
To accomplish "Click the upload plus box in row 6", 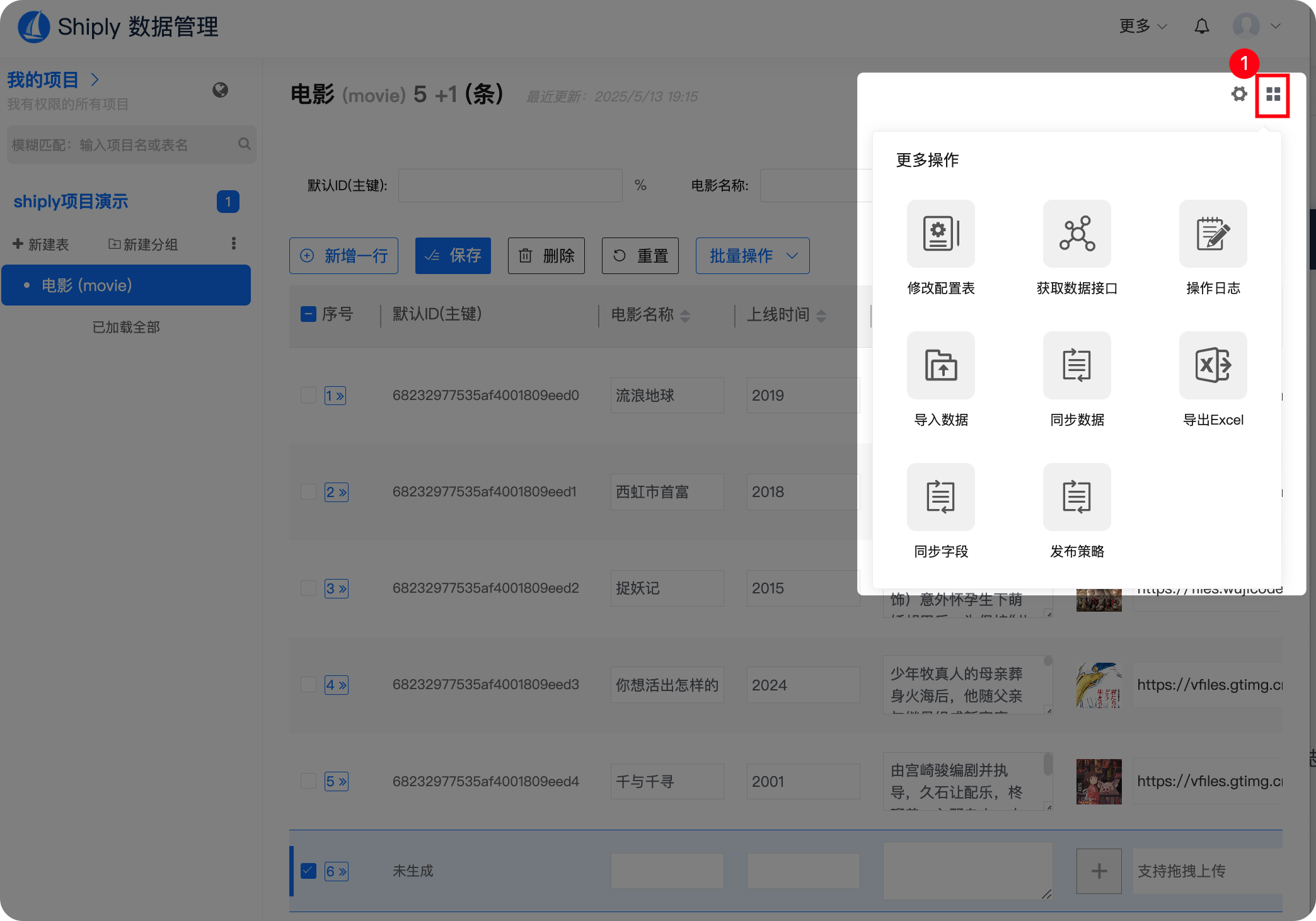I will [x=1099, y=871].
